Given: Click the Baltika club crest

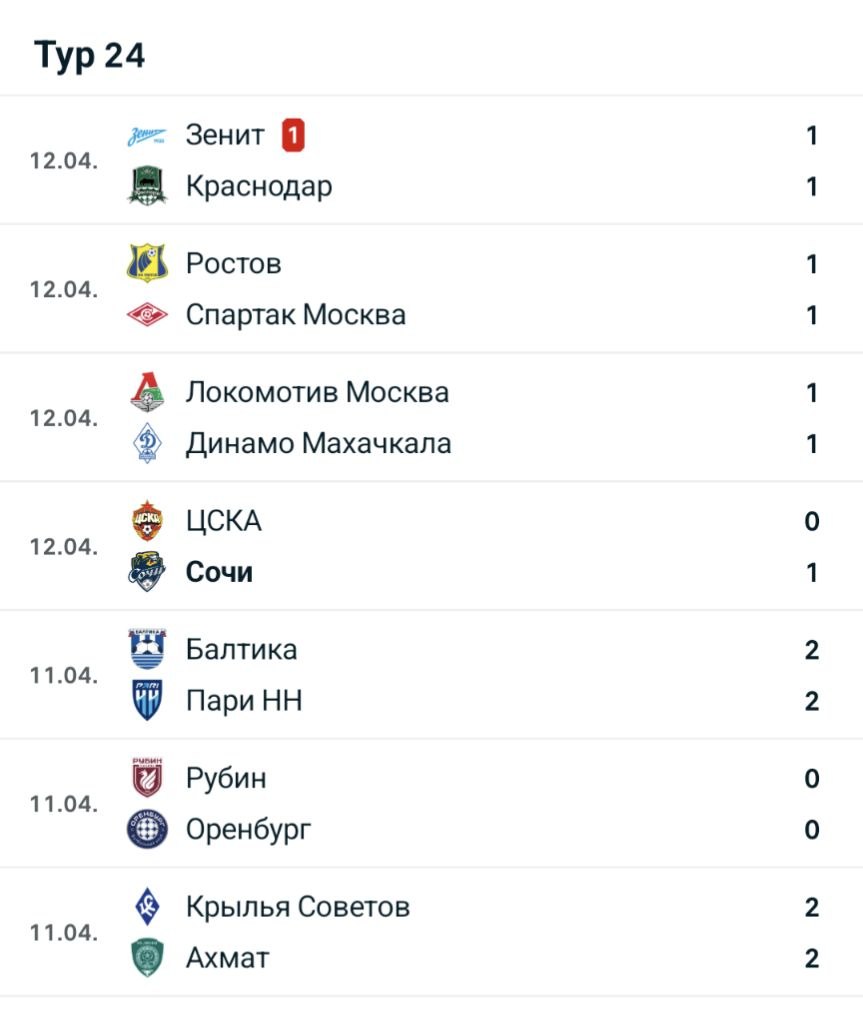Looking at the screenshot, I should 147,650.
